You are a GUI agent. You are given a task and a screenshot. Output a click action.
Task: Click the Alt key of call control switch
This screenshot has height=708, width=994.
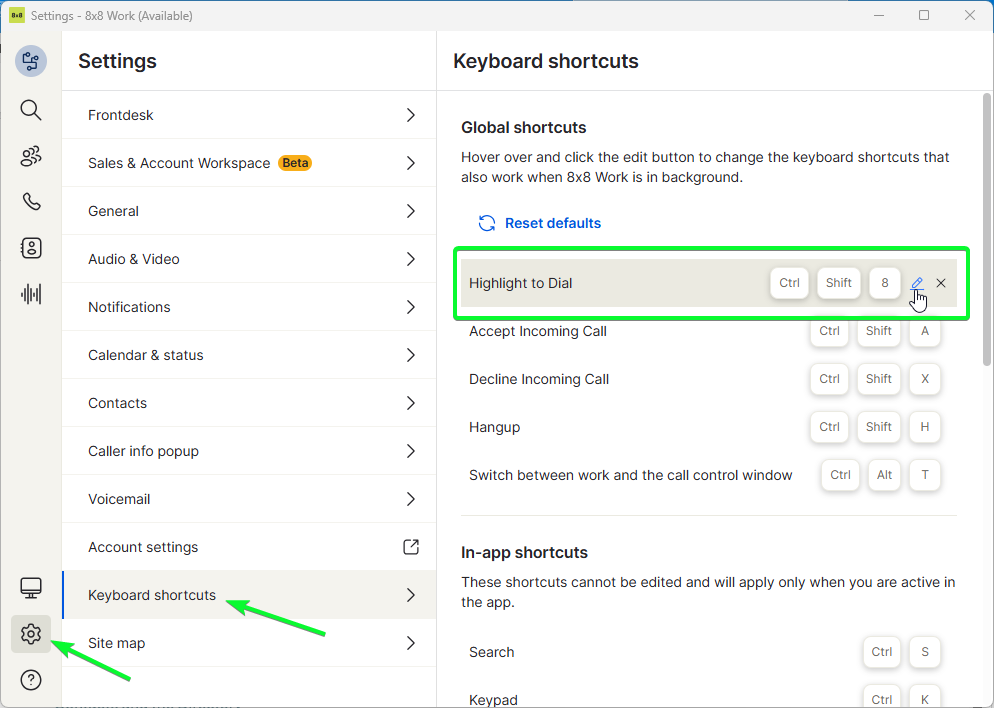point(884,475)
